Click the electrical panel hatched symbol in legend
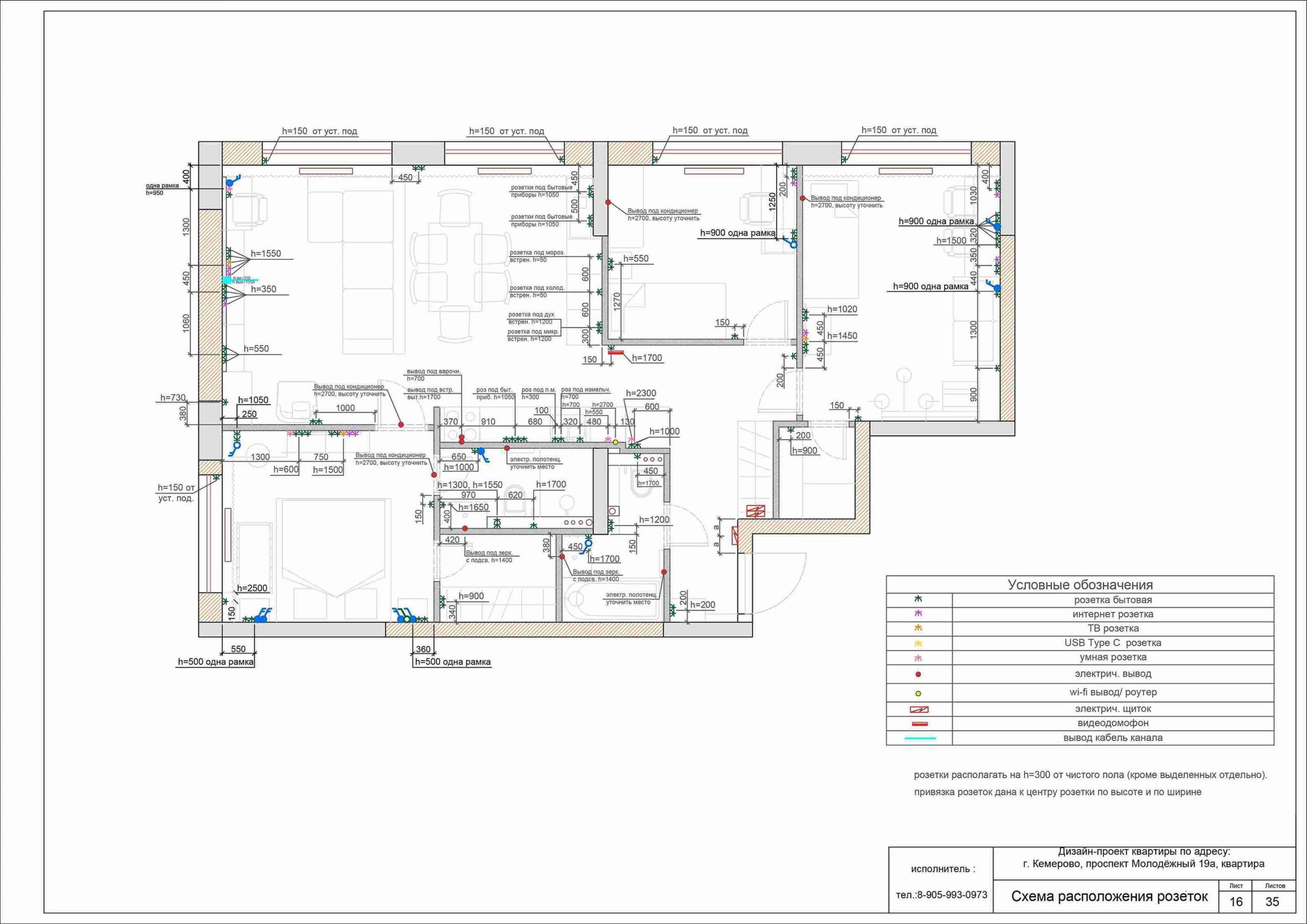 tap(919, 710)
